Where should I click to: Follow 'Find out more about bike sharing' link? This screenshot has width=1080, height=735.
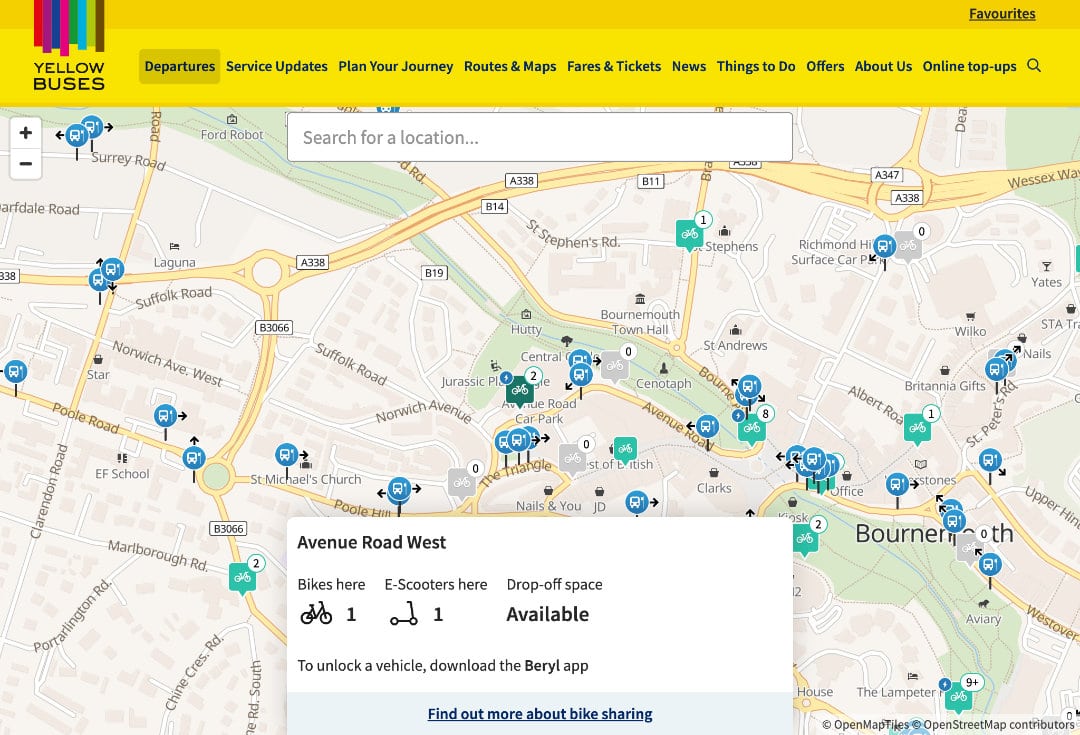(540, 714)
